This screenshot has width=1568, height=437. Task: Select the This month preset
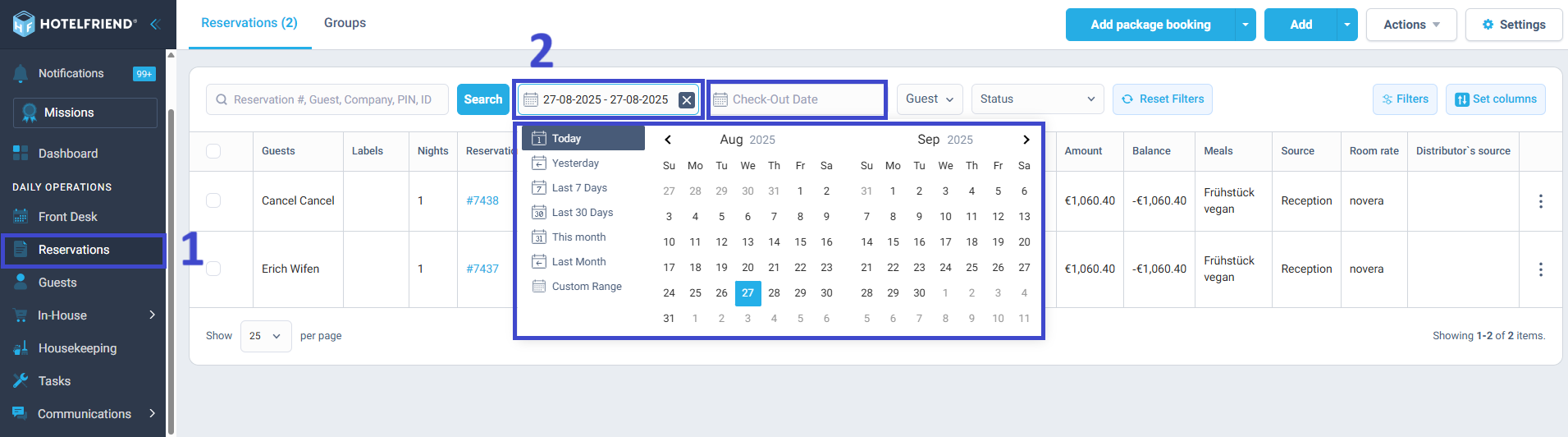click(583, 237)
